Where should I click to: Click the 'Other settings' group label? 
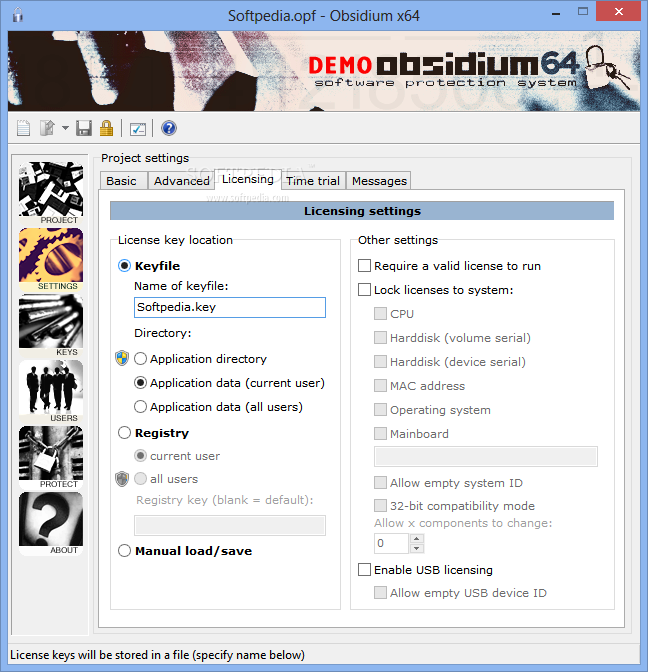[x=398, y=240]
